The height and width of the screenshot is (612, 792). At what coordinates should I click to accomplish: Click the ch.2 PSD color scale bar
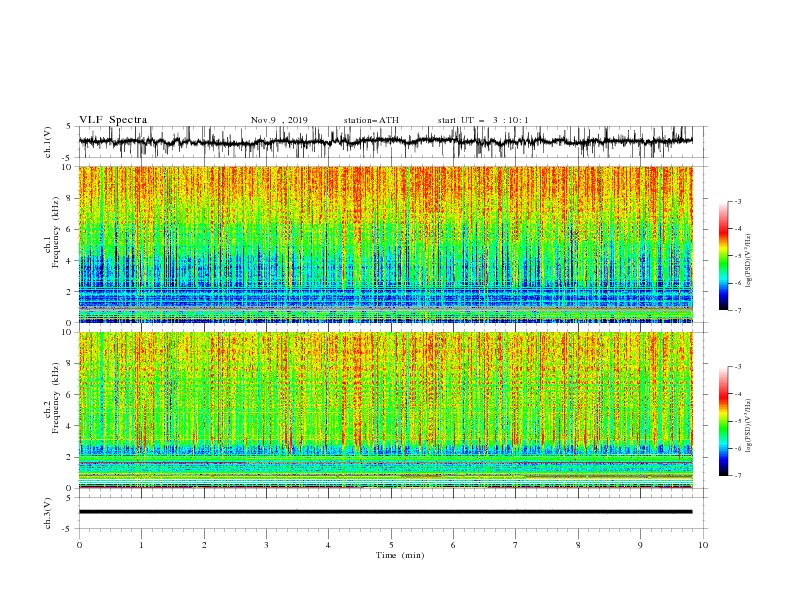click(x=723, y=421)
